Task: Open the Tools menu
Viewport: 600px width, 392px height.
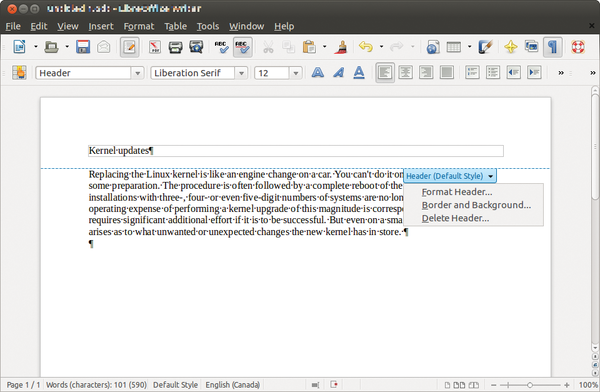Action: tap(208, 26)
